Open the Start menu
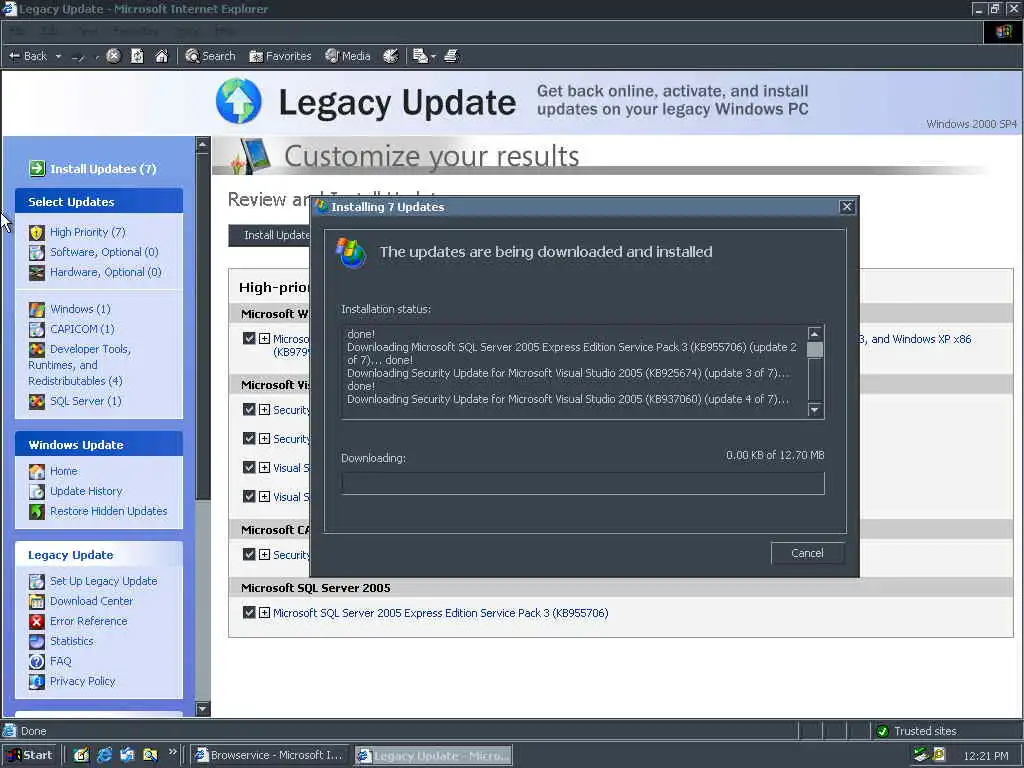Image resolution: width=1024 pixels, height=768 pixels. coord(29,755)
